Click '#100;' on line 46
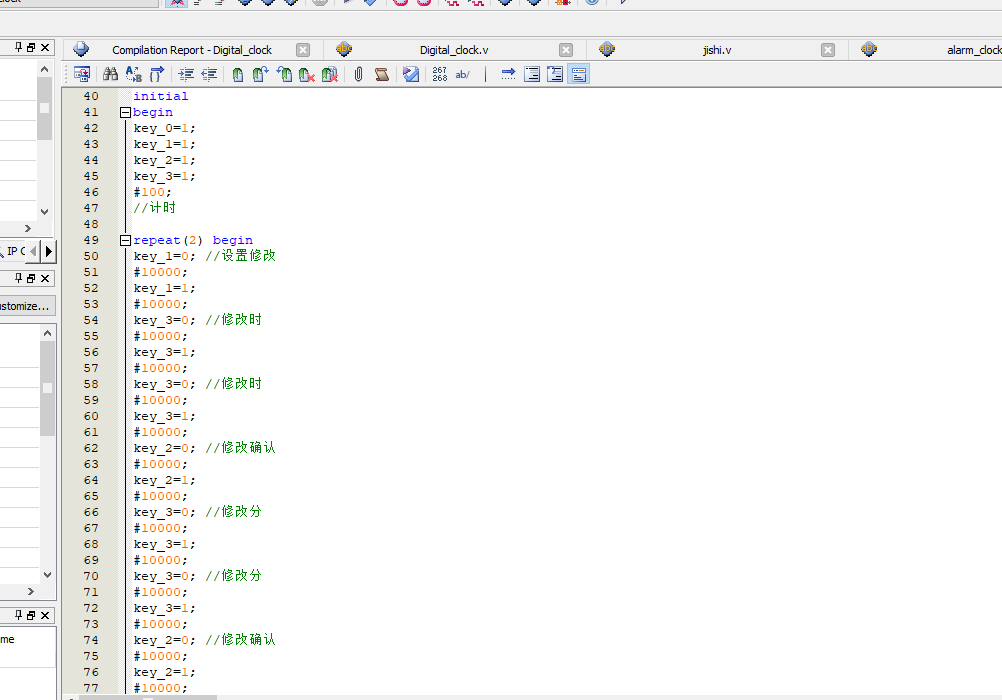Image resolution: width=1002 pixels, height=700 pixels. 152,192
